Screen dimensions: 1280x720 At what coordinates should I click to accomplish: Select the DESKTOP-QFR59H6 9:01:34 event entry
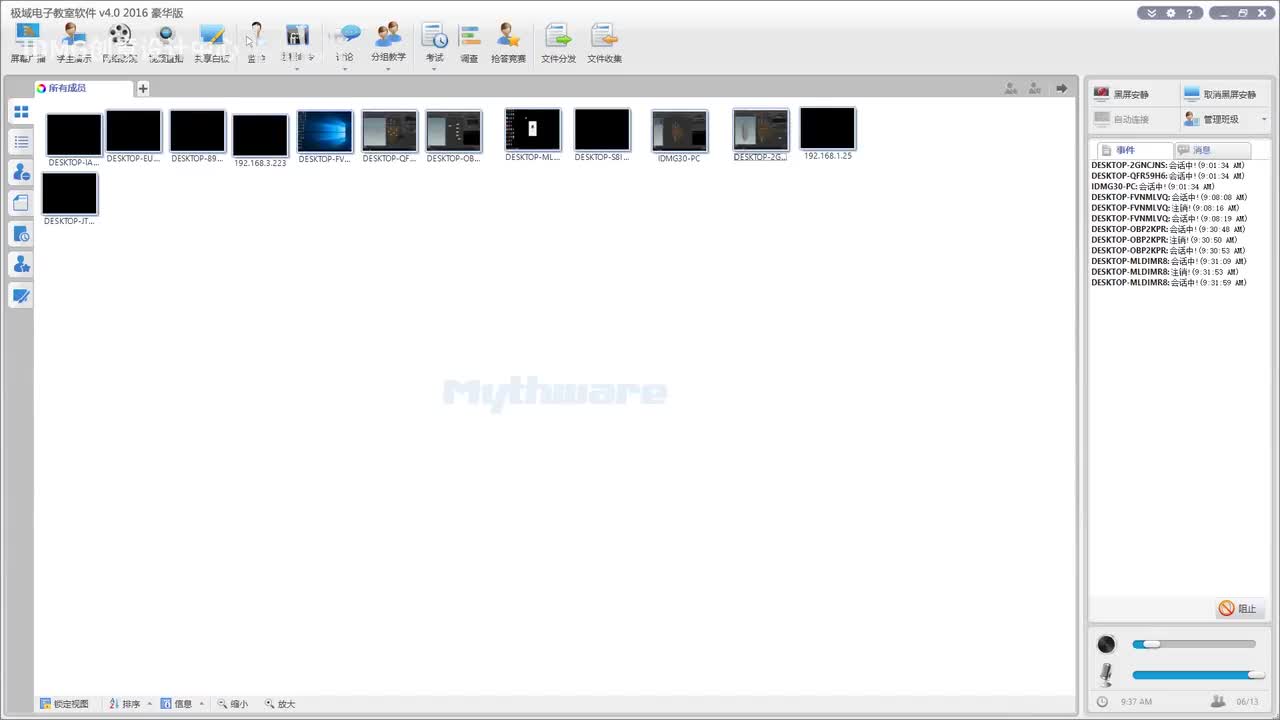click(x=1168, y=176)
